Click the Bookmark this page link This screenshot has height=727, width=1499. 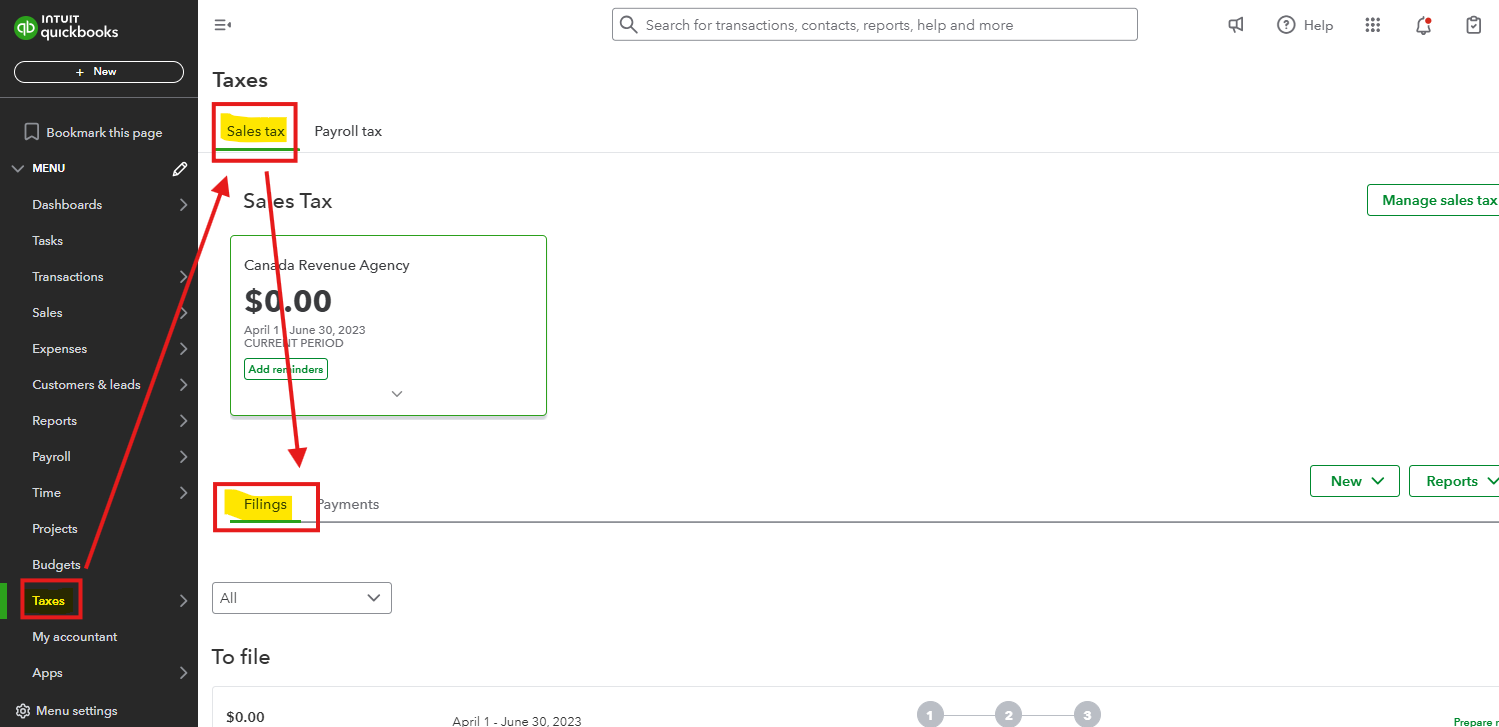pyautogui.click(x=104, y=133)
